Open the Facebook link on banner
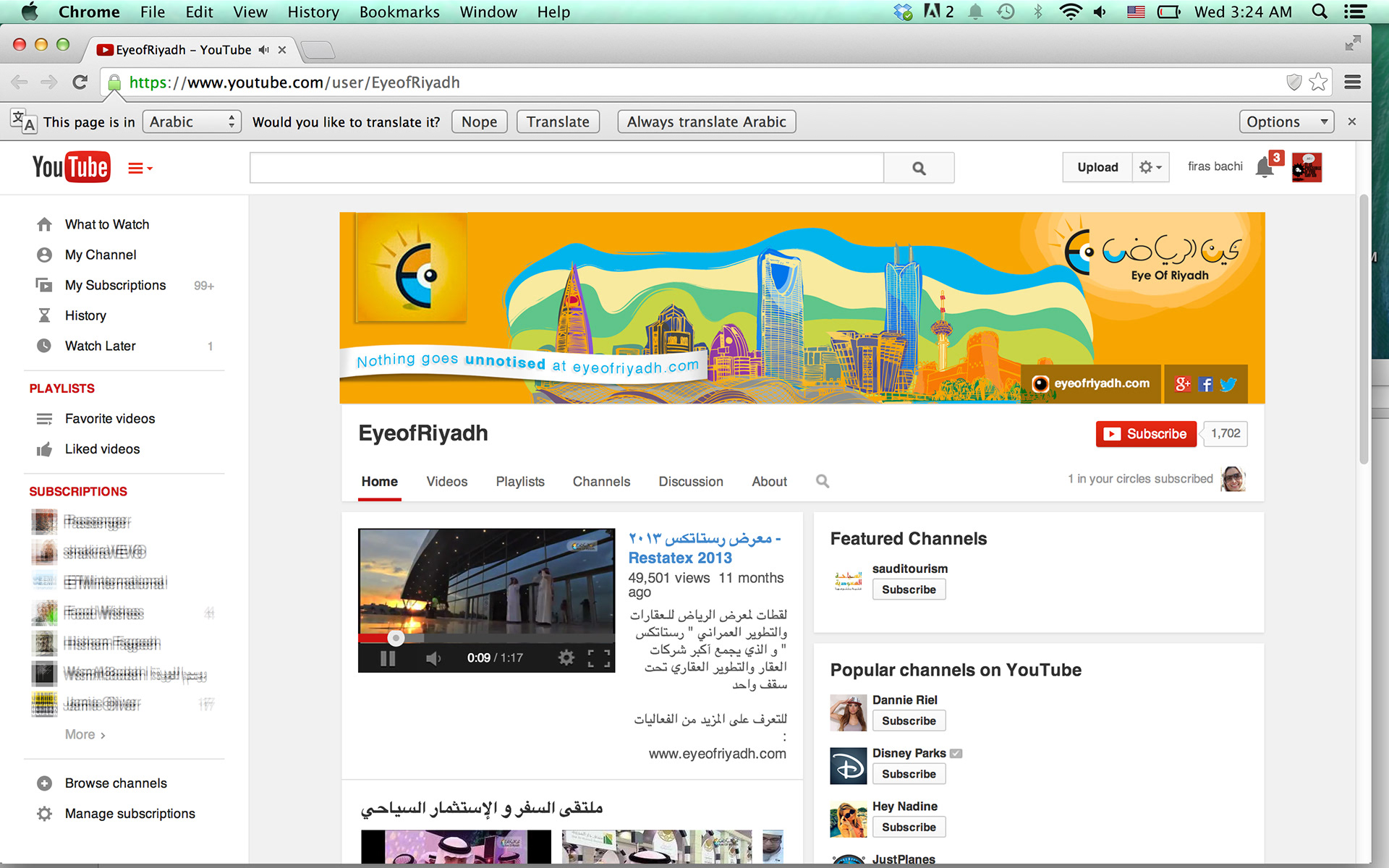The width and height of the screenshot is (1389, 868). pyautogui.click(x=1205, y=384)
